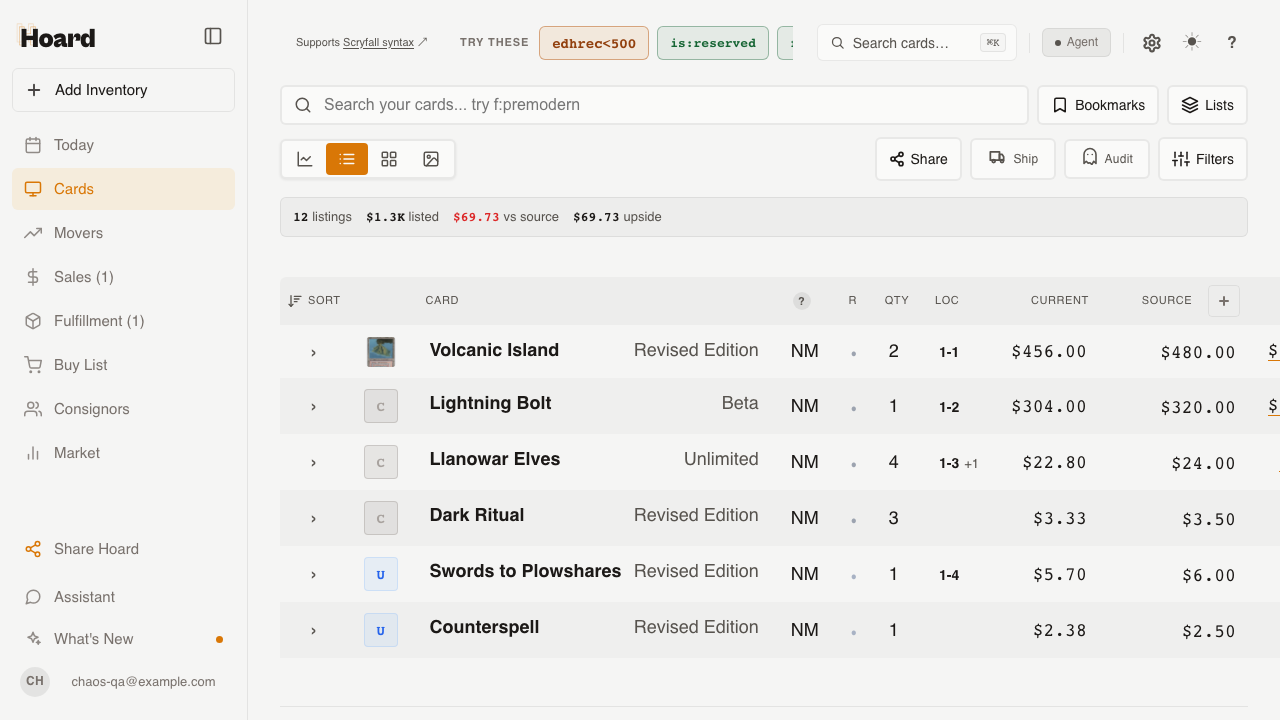The image size is (1280, 720).
Task: Expand the Volcanic Island row
Action: point(313,352)
